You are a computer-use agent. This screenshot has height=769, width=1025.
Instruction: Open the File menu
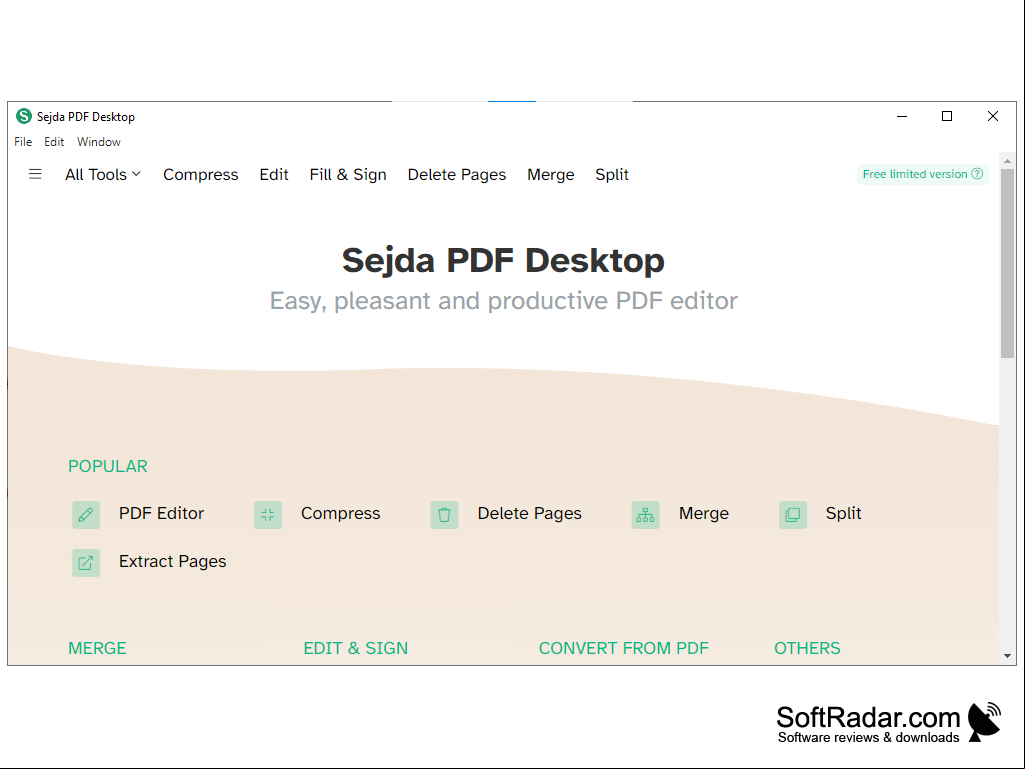[x=23, y=142]
